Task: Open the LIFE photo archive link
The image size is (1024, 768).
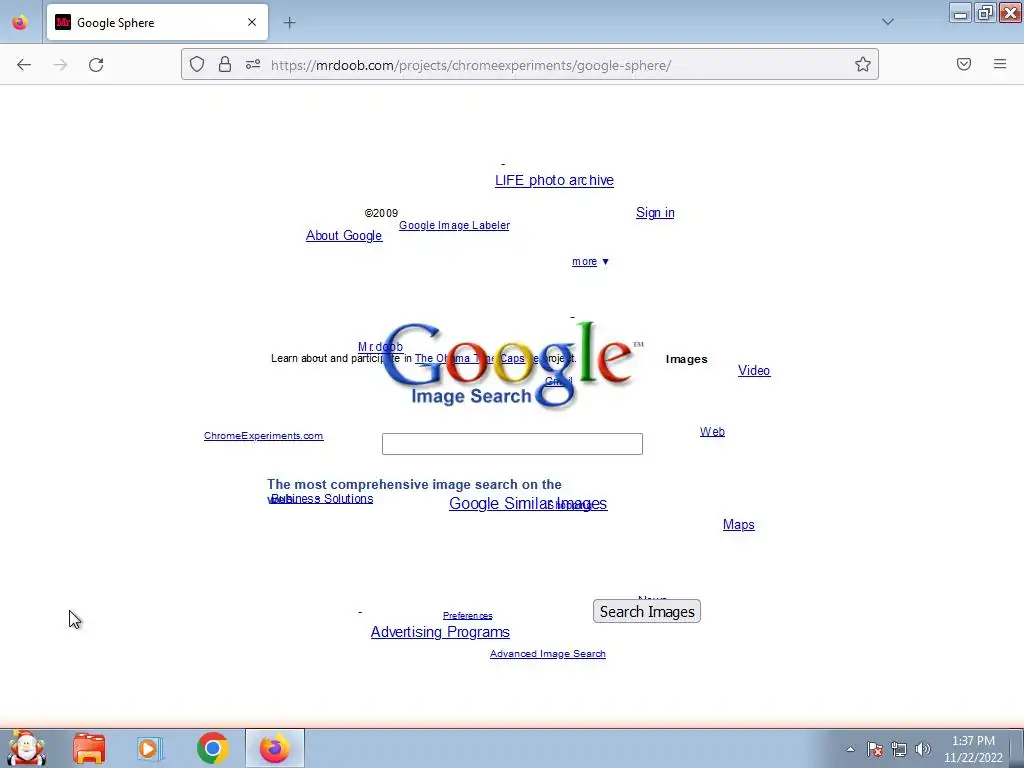Action: click(x=554, y=180)
